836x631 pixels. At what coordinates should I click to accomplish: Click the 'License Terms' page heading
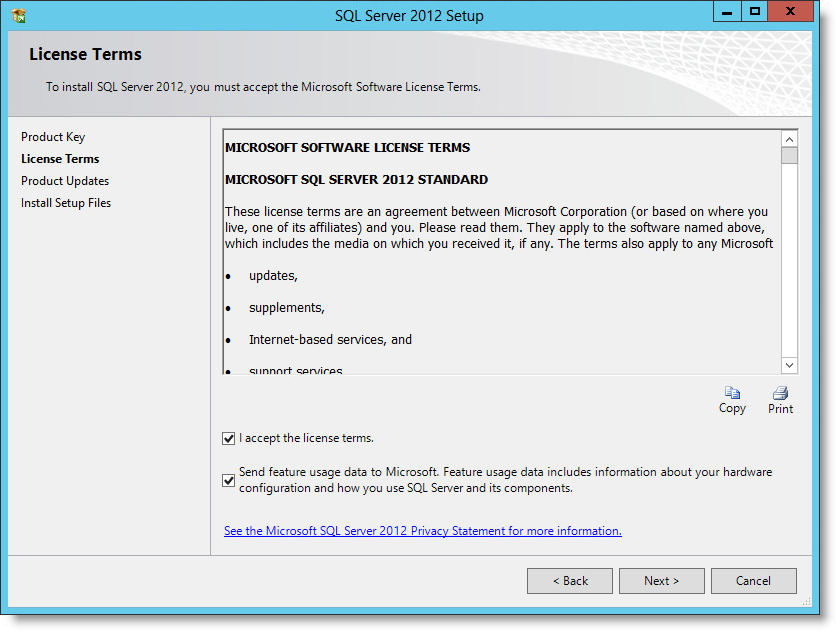pyautogui.click(x=85, y=54)
